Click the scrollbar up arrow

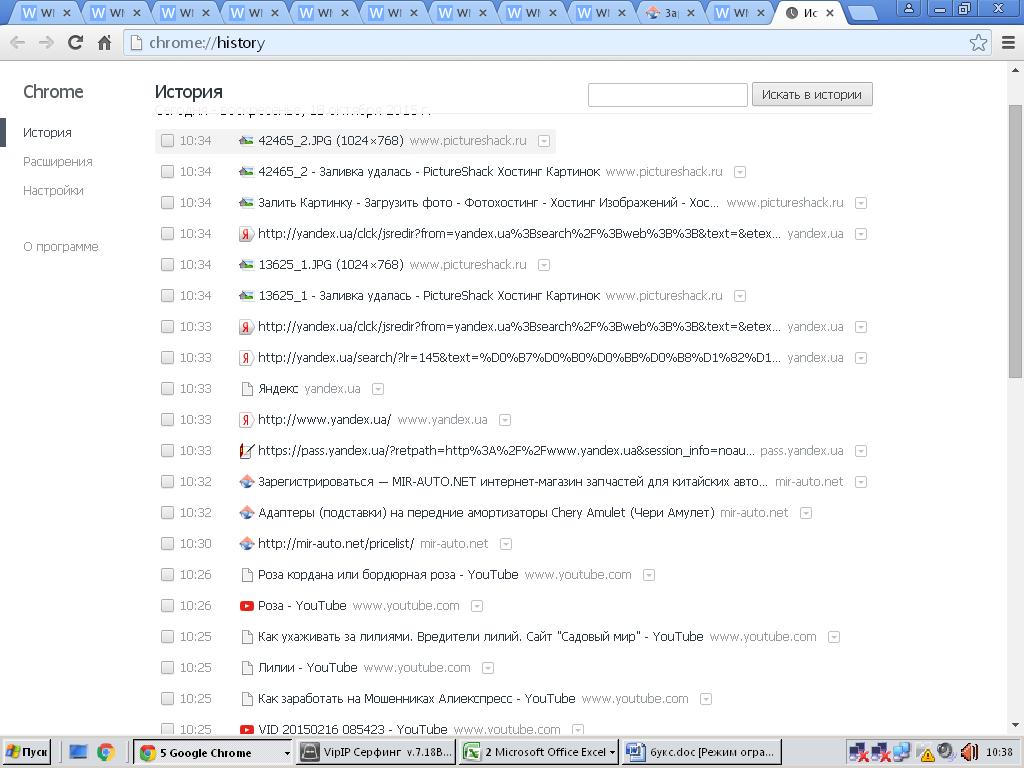[x=1015, y=70]
